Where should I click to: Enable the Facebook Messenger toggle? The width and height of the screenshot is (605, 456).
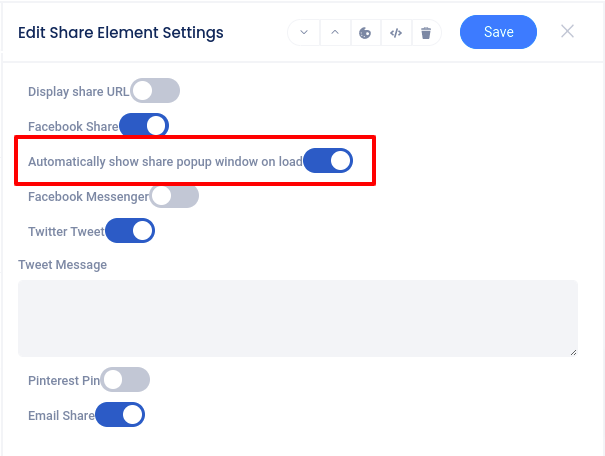(174, 196)
